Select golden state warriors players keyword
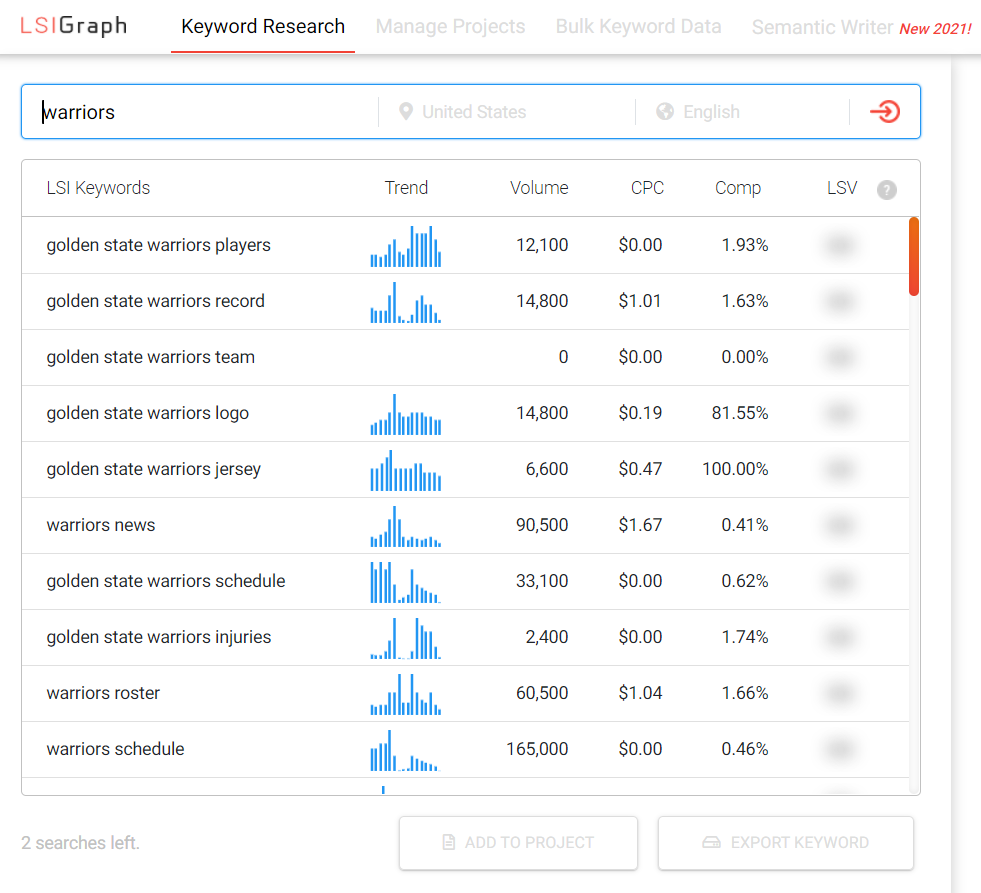Image resolution: width=981 pixels, height=893 pixels. 158,245
